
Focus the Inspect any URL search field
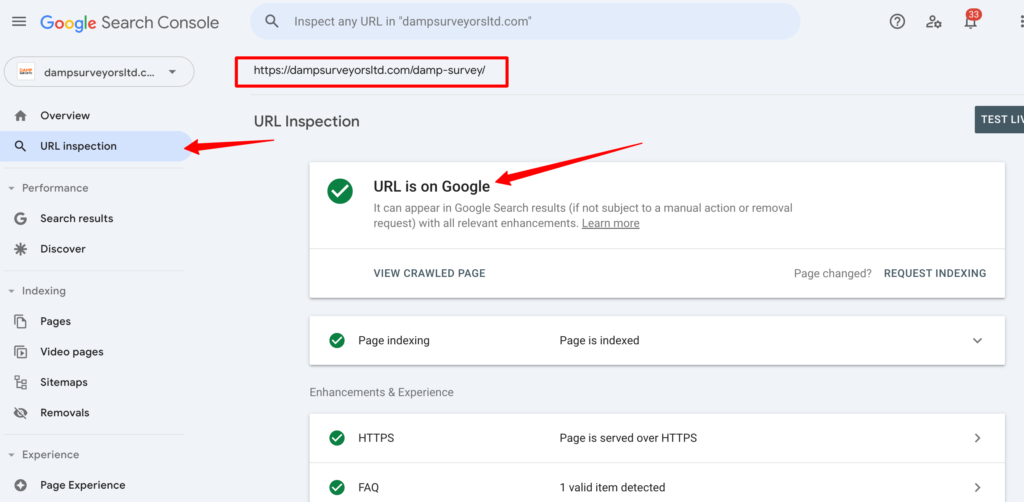pos(525,22)
